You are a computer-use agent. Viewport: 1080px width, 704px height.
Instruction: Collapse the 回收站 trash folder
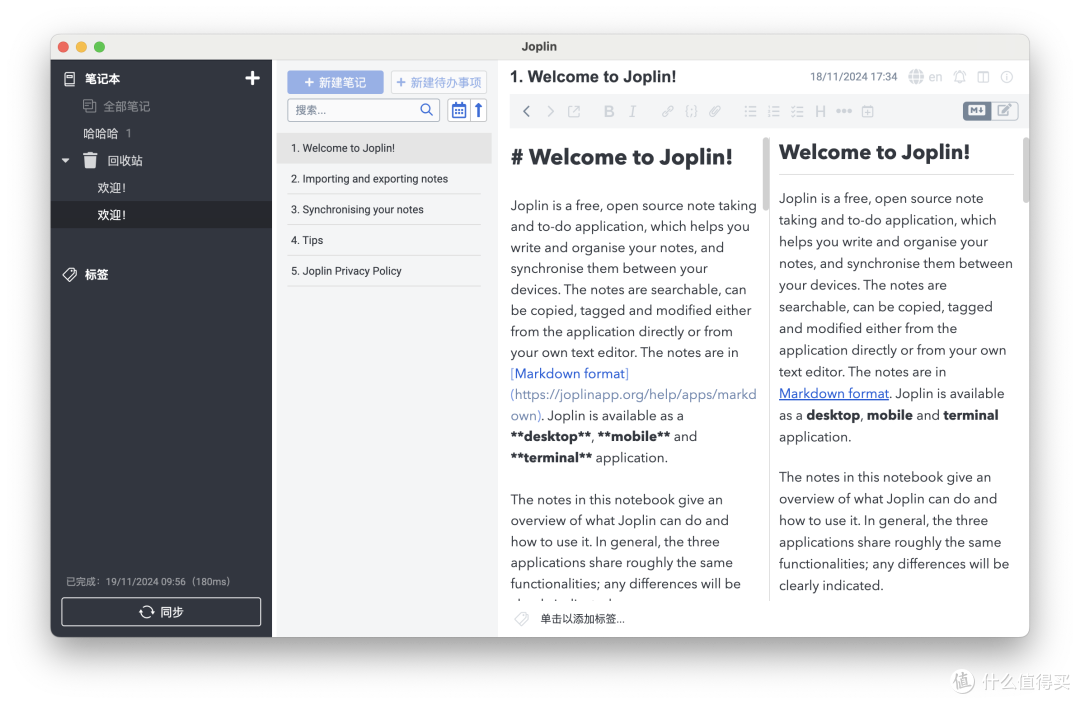65,161
